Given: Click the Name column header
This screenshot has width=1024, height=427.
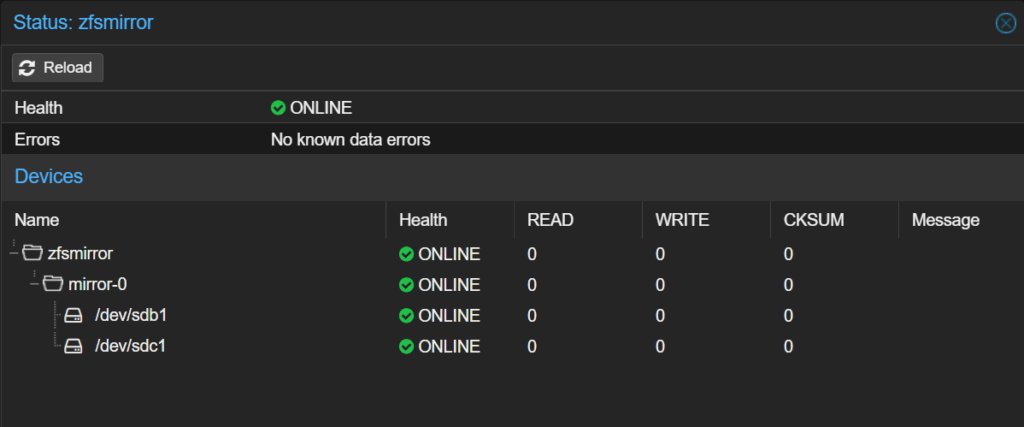Looking at the screenshot, I should pos(37,220).
